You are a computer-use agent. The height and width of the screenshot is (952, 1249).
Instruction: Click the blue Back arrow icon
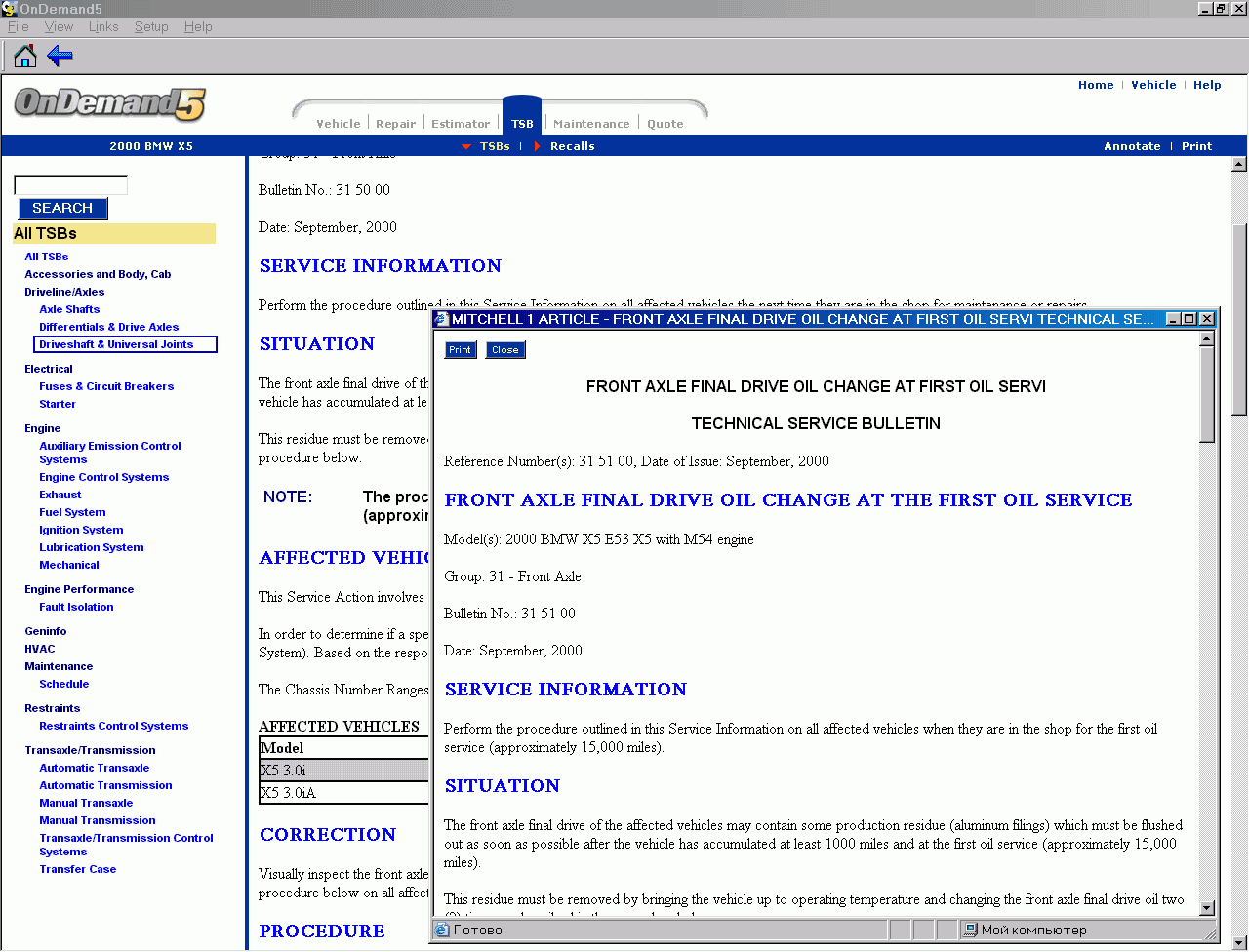pos(60,56)
